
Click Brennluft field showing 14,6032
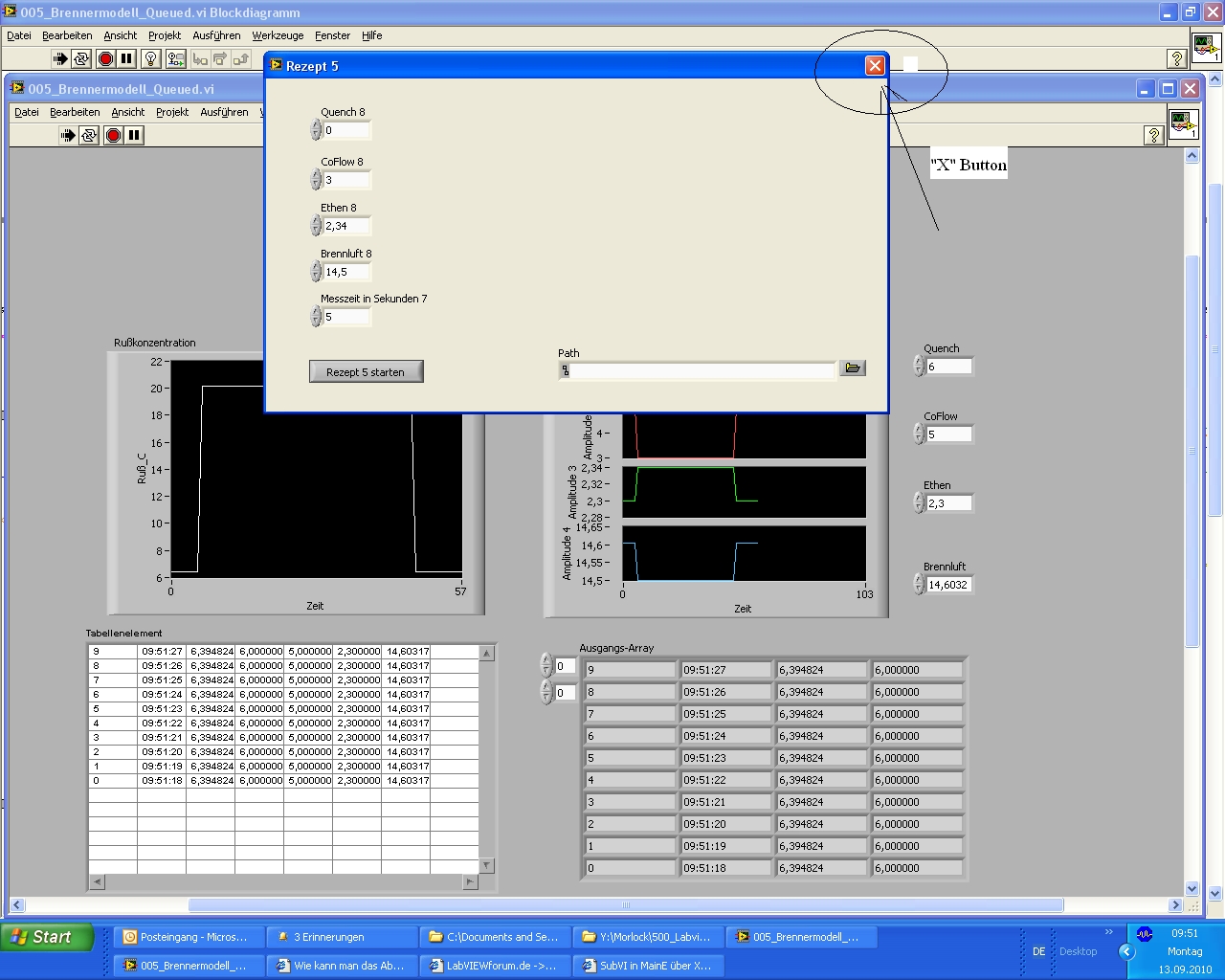click(x=949, y=585)
